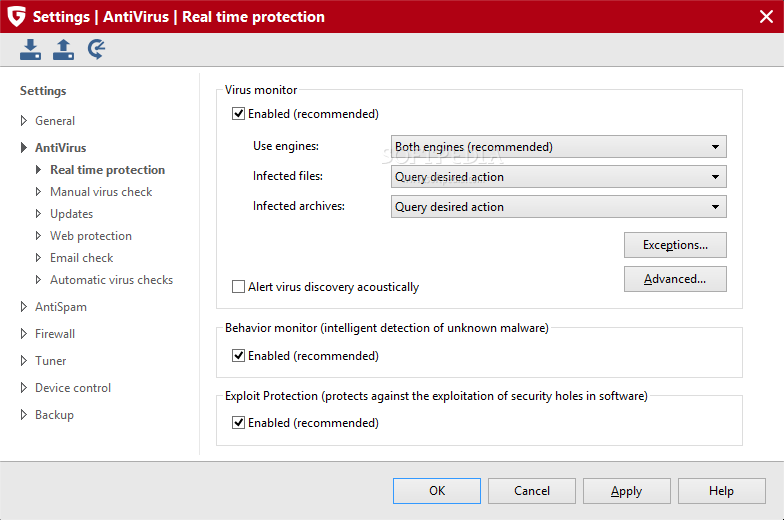Viewport: 784px width, 520px height.
Task: Click the Cancel button
Action: [532, 491]
